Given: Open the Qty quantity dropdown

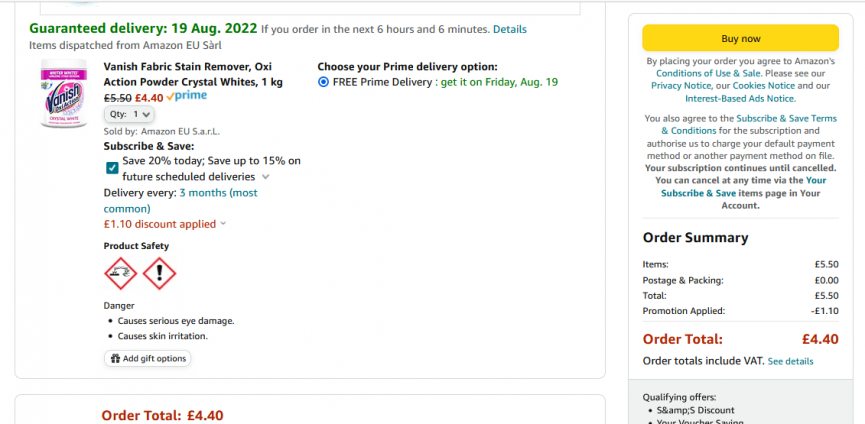Looking at the screenshot, I should (131, 114).
